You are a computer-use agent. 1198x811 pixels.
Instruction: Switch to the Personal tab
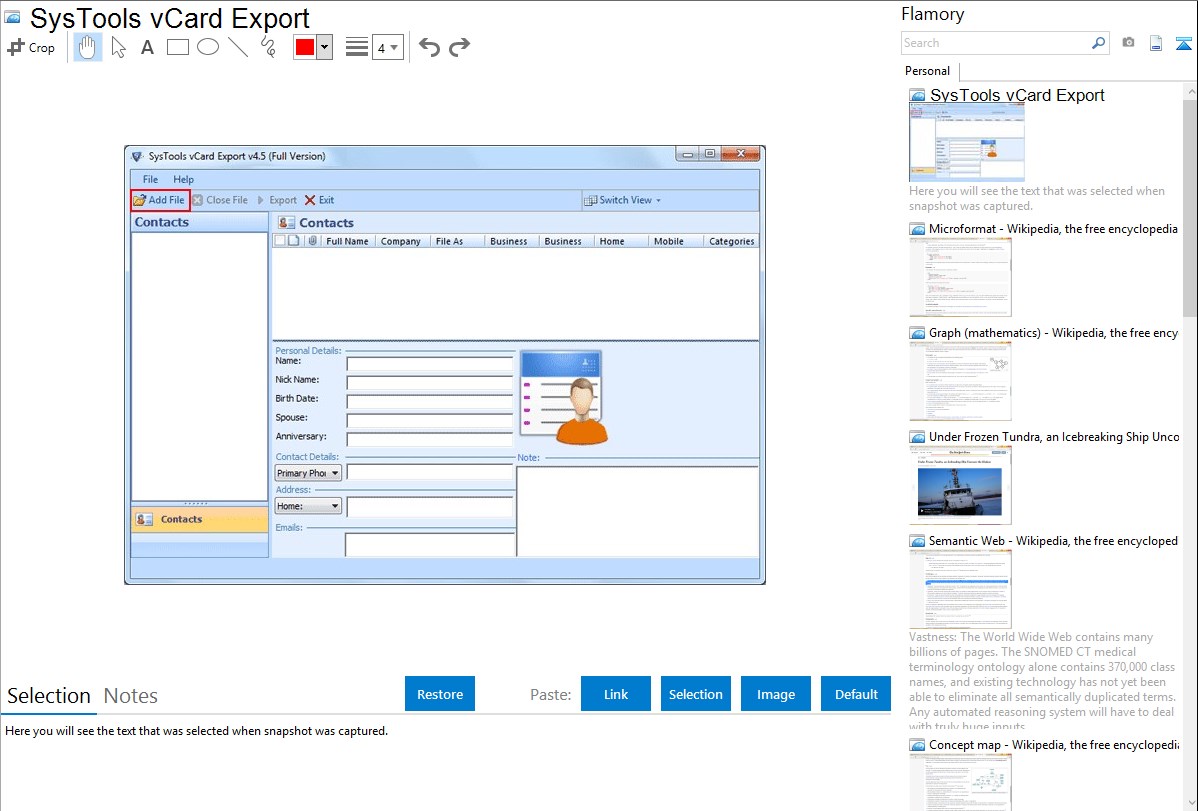tap(928, 71)
